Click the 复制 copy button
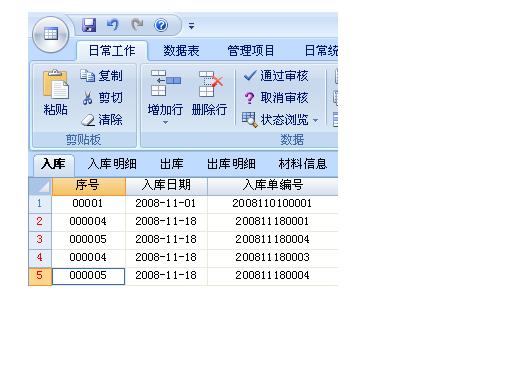The height and width of the screenshot is (384, 512). (102, 76)
